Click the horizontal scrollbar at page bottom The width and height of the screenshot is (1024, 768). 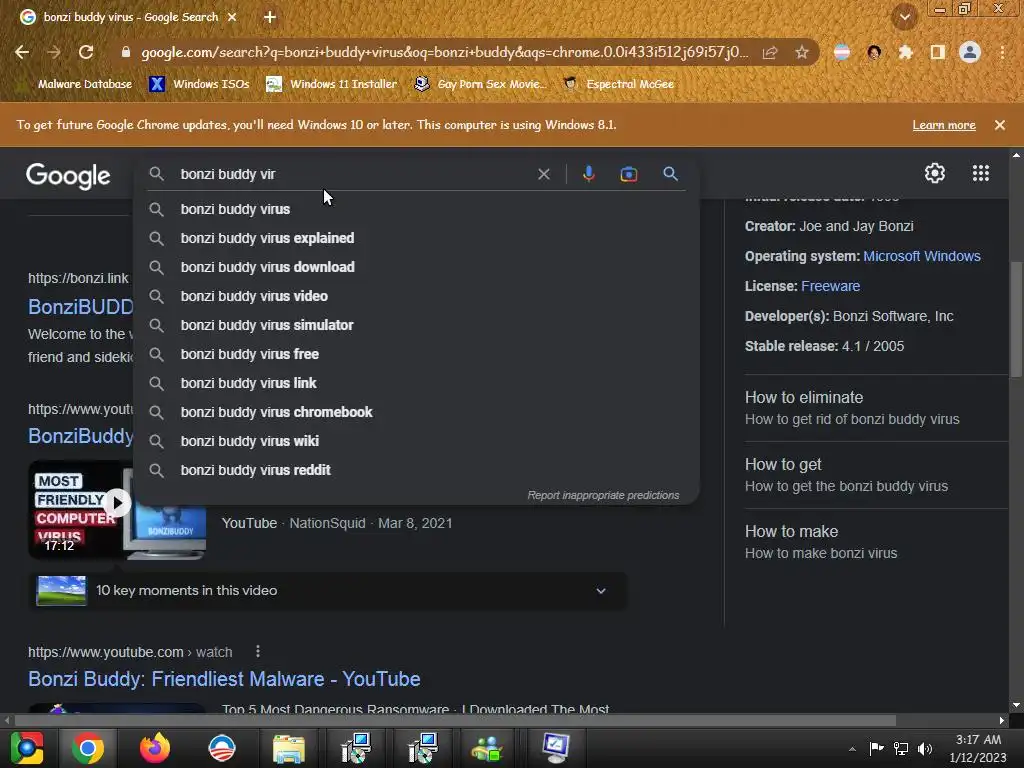pos(455,720)
